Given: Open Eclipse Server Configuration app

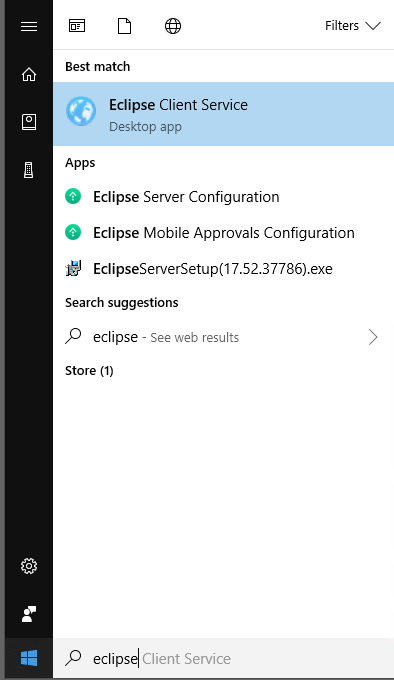Looking at the screenshot, I should coord(223,197).
